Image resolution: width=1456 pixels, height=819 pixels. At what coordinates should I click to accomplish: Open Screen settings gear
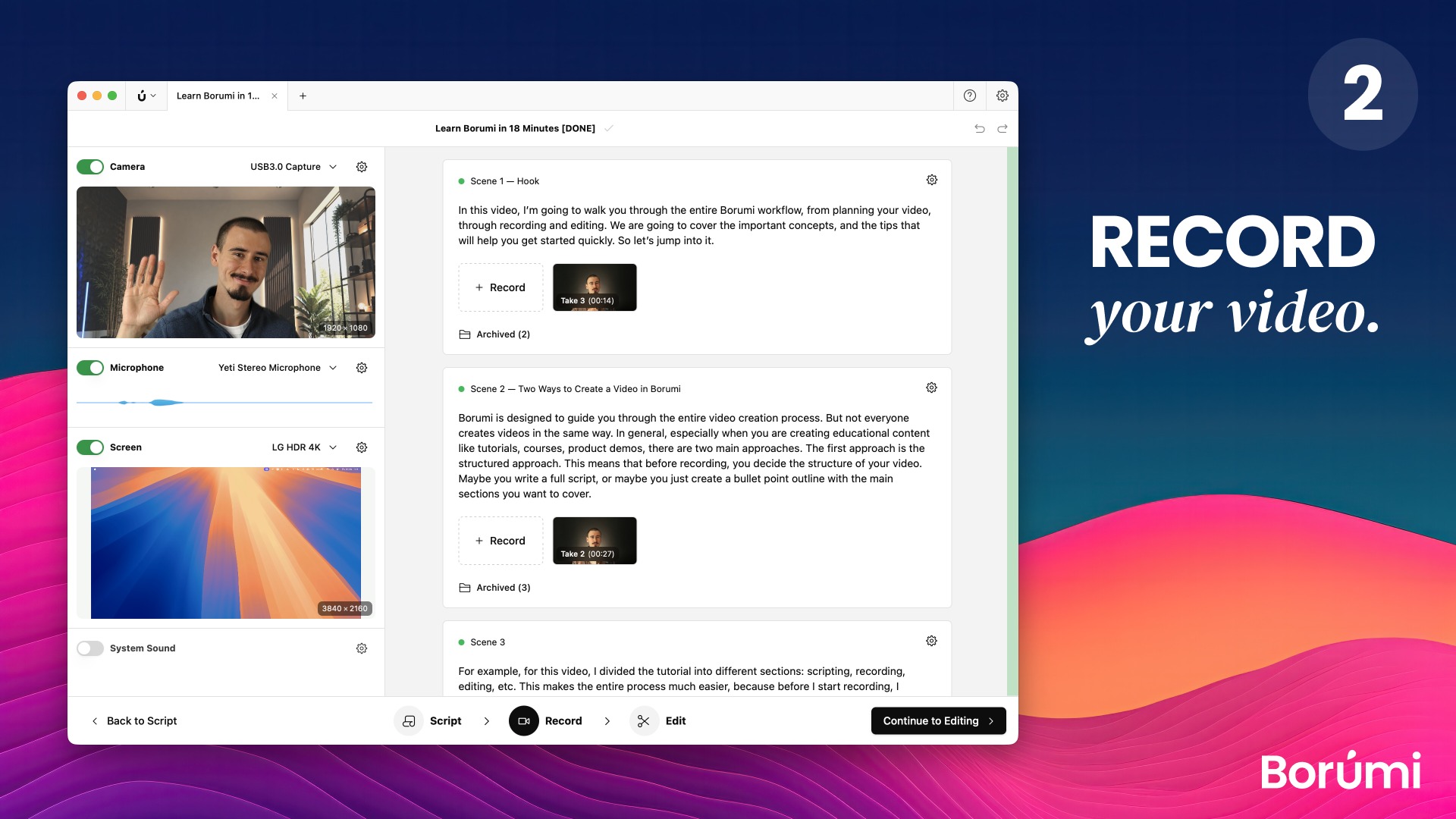[x=362, y=447]
